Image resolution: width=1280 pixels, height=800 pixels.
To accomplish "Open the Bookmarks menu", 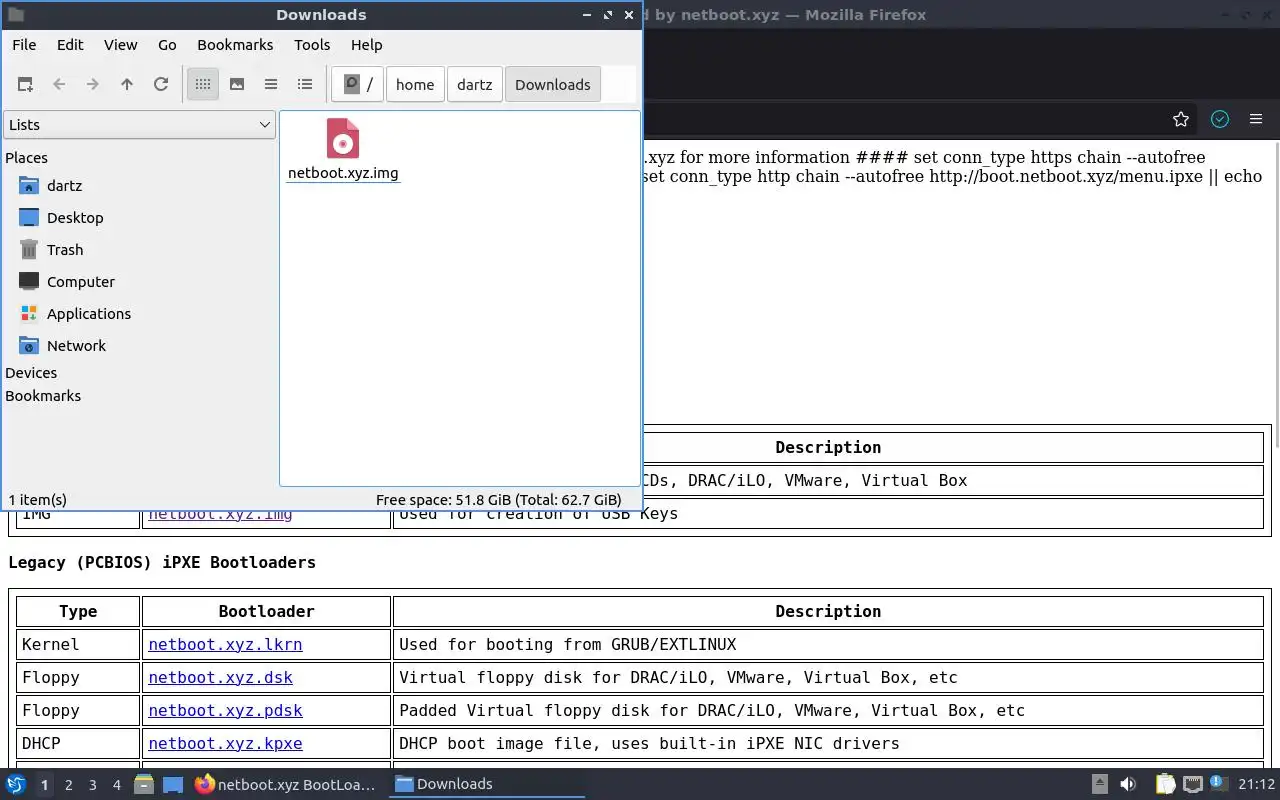I will [235, 45].
